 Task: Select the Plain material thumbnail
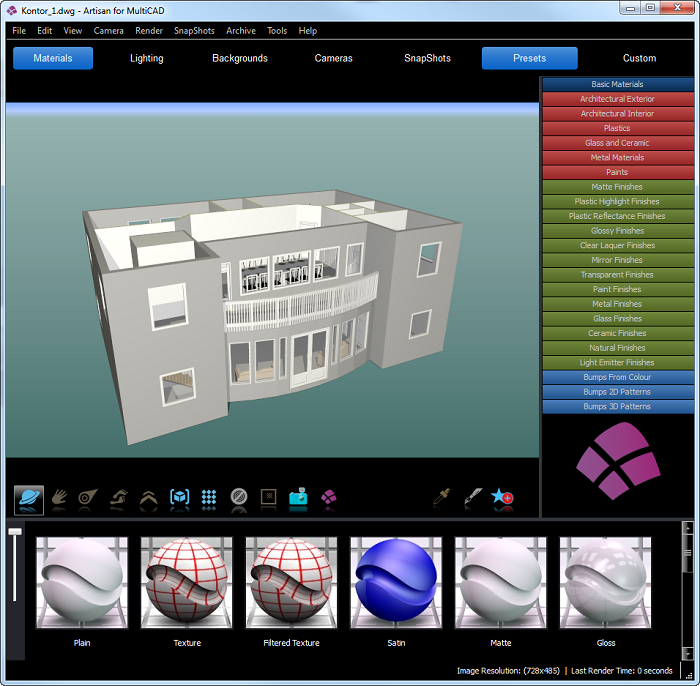pyautogui.click(x=82, y=582)
